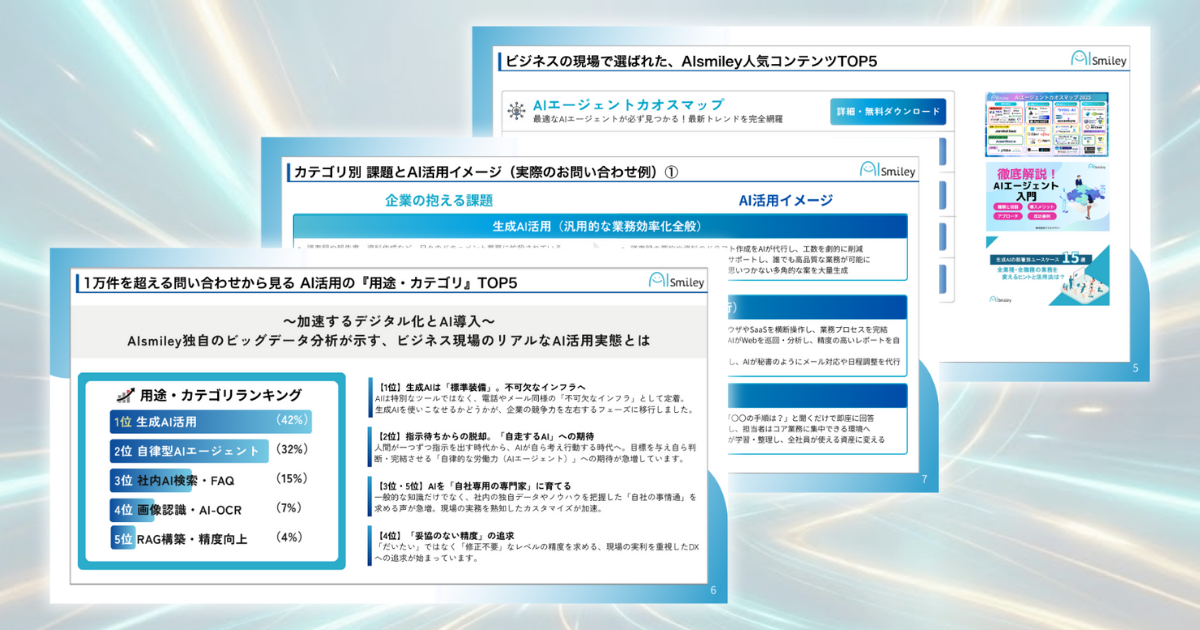Click the AIsmiley logo on slide 5
Viewport: 1200px width, 630px height.
[x=1098, y=59]
